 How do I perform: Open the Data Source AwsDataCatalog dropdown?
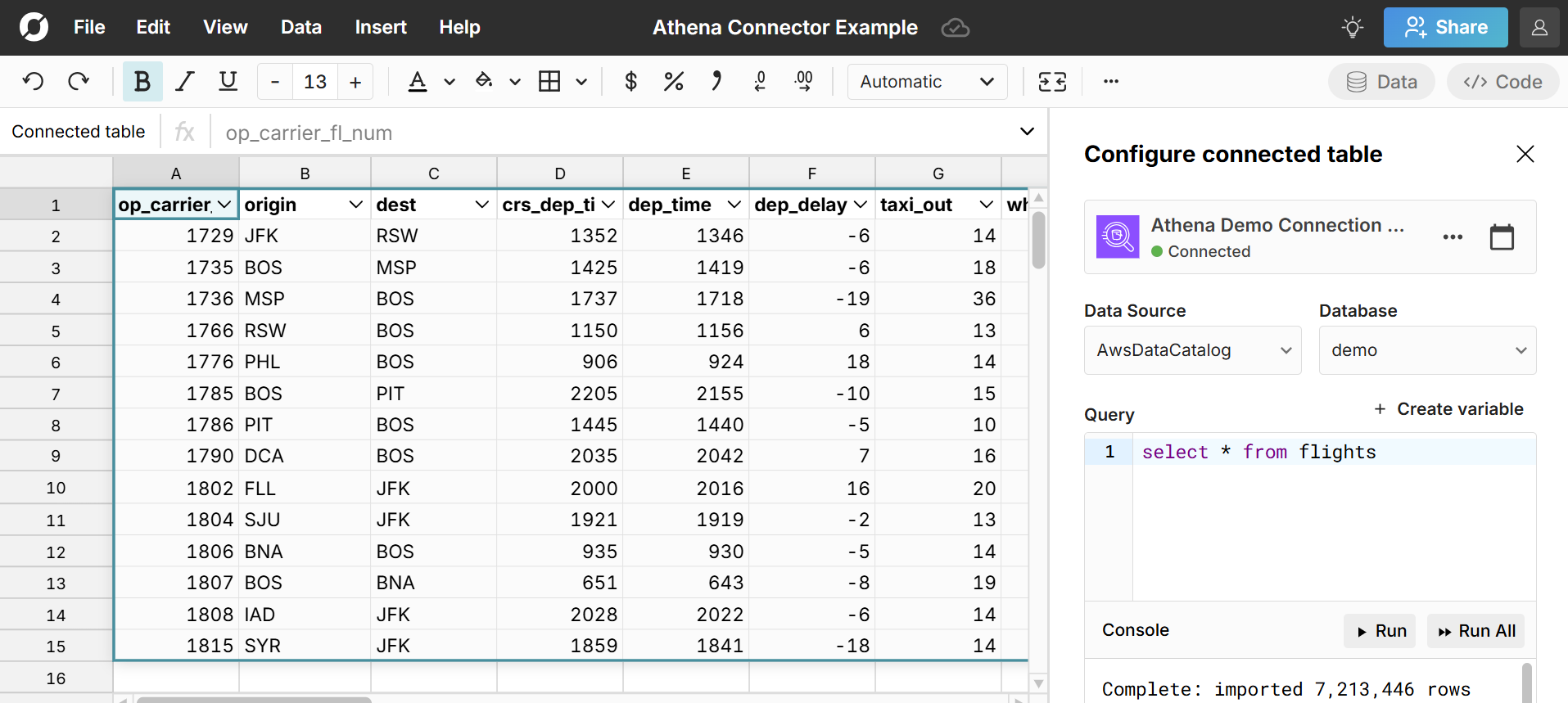(1192, 350)
